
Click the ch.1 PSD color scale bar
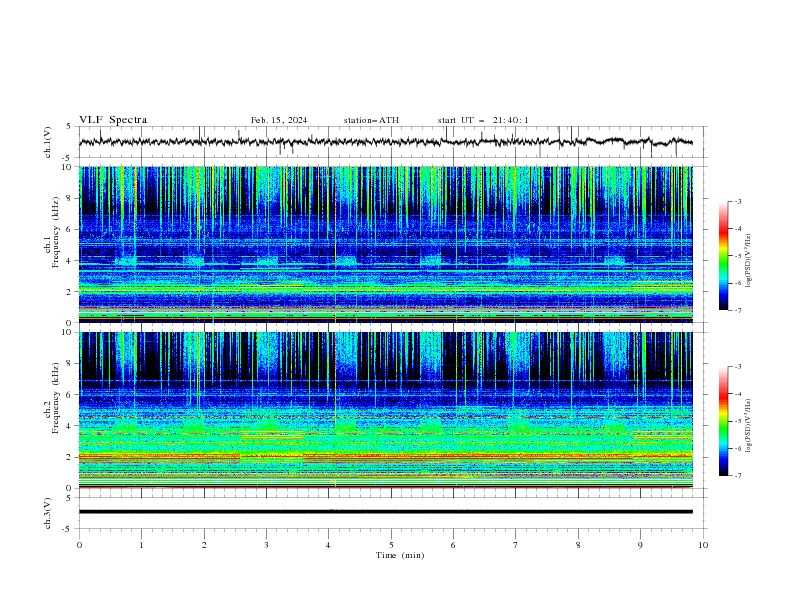(x=723, y=256)
